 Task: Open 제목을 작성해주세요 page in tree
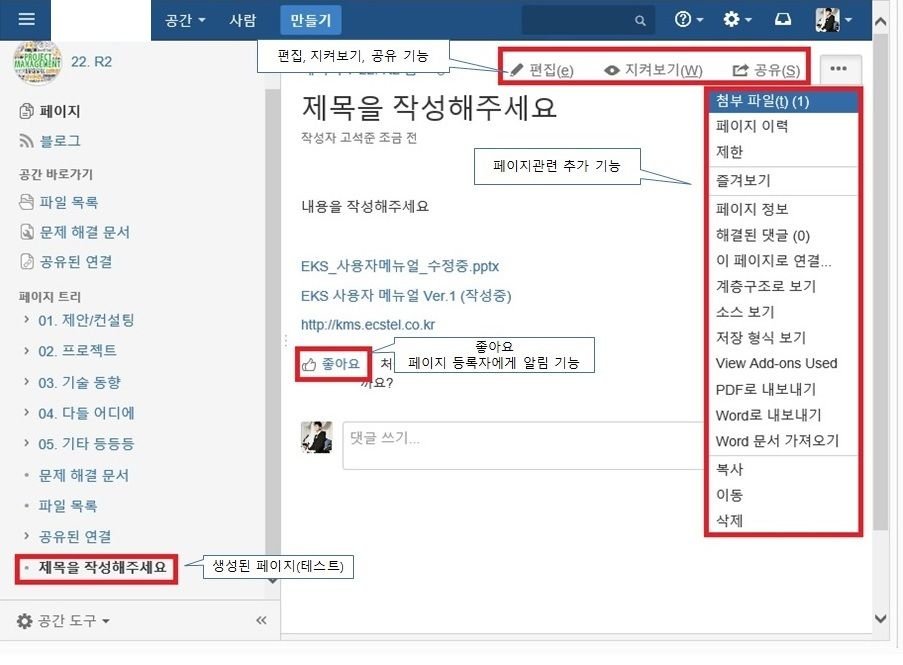click(103, 568)
